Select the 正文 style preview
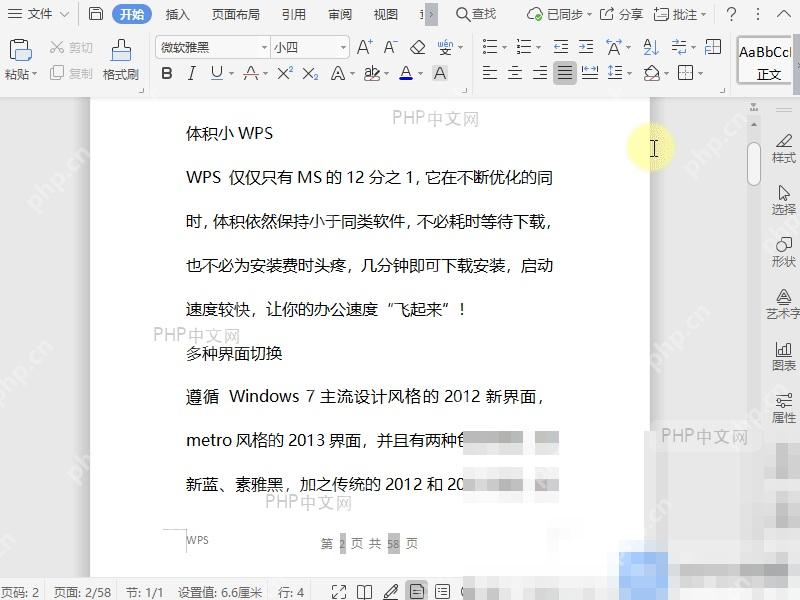This screenshot has height=600, width=800. [x=764, y=62]
